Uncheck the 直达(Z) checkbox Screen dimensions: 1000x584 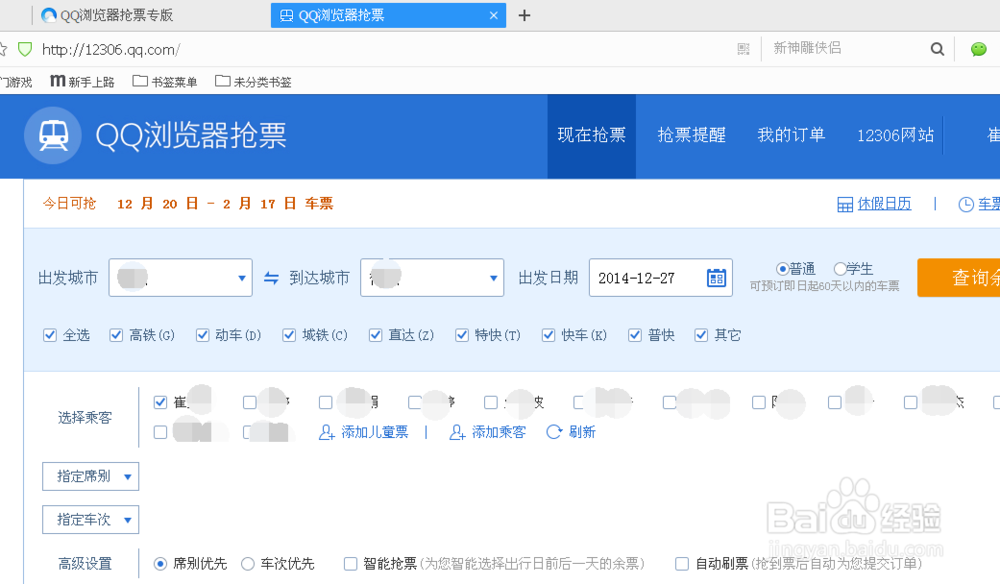point(376,335)
